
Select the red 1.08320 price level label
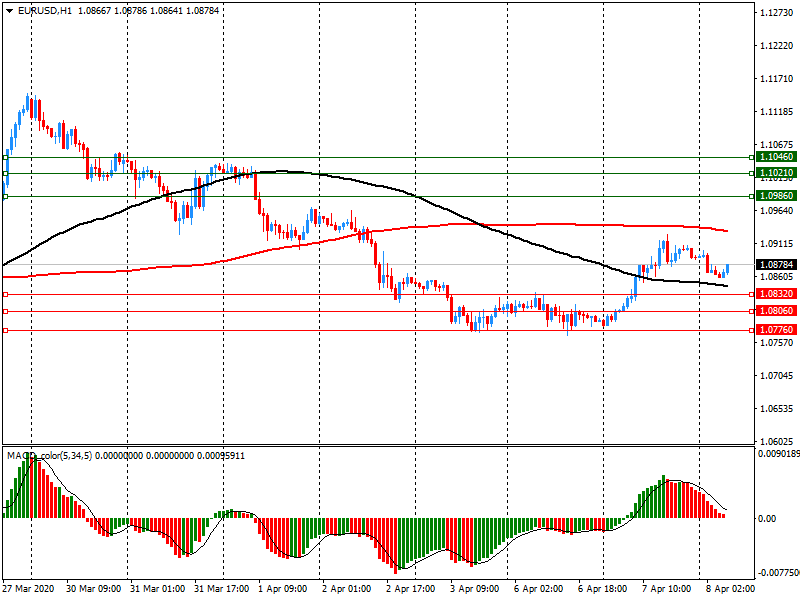tap(776, 294)
